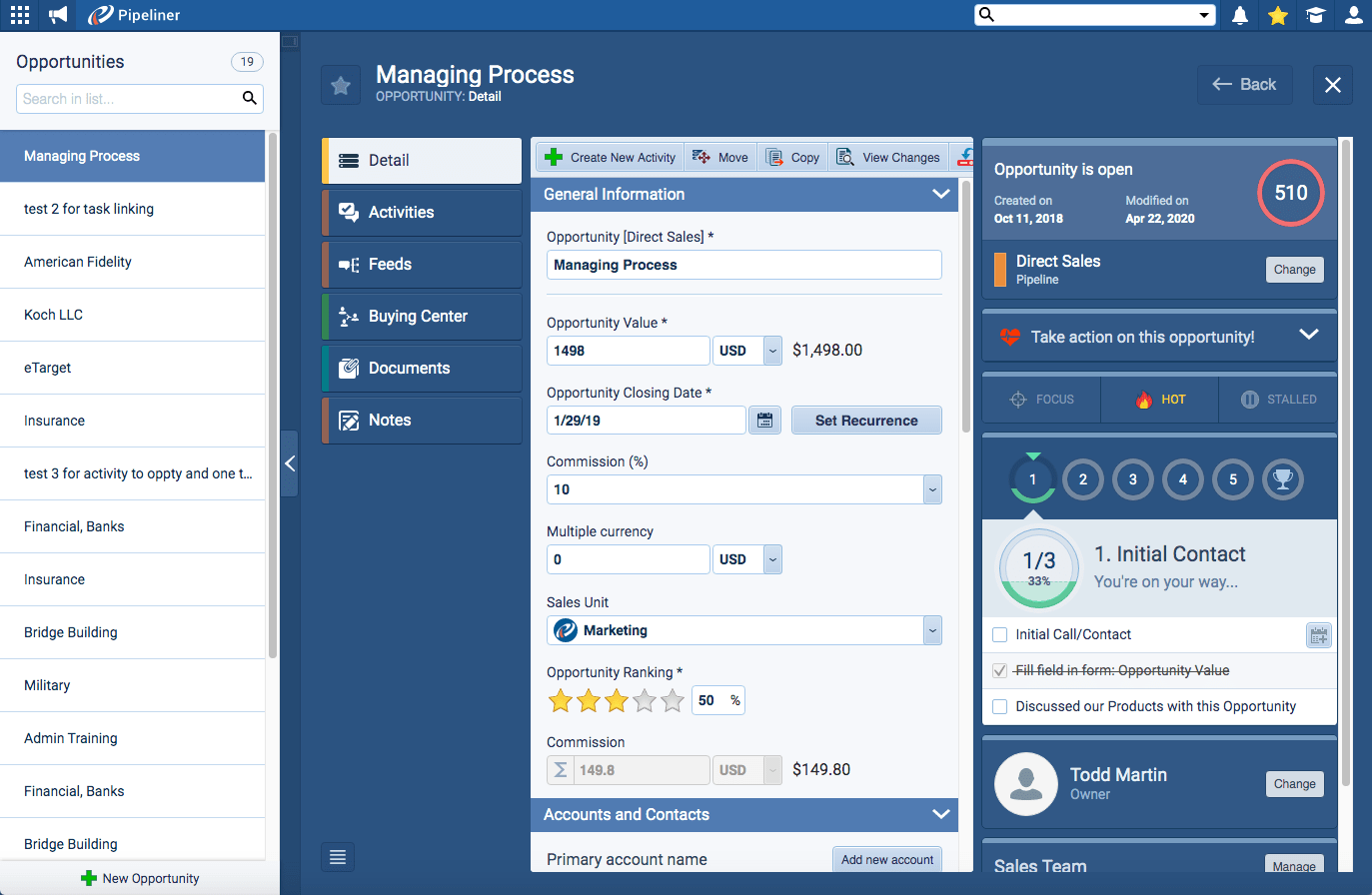Star the Managing Process opportunity as favorite
The height and width of the screenshot is (895, 1372).
[341, 86]
